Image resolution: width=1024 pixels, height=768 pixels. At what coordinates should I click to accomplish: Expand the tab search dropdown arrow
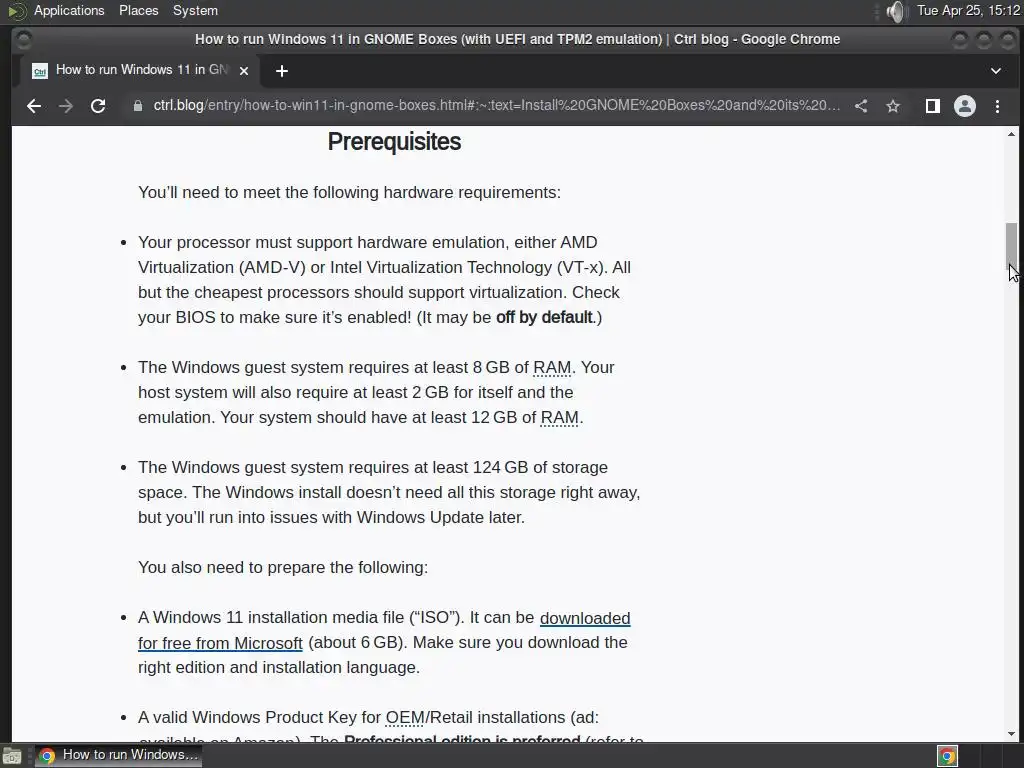(996, 71)
